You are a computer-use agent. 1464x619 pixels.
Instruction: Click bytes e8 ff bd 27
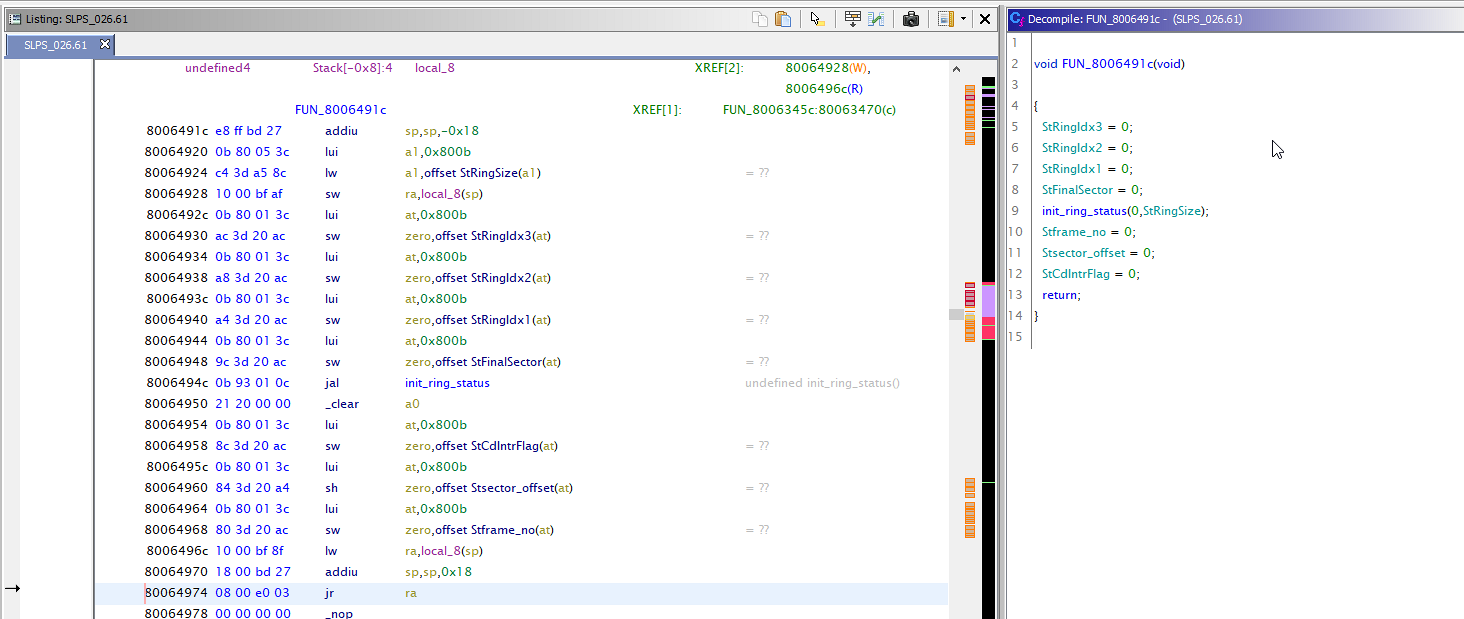tap(249, 131)
